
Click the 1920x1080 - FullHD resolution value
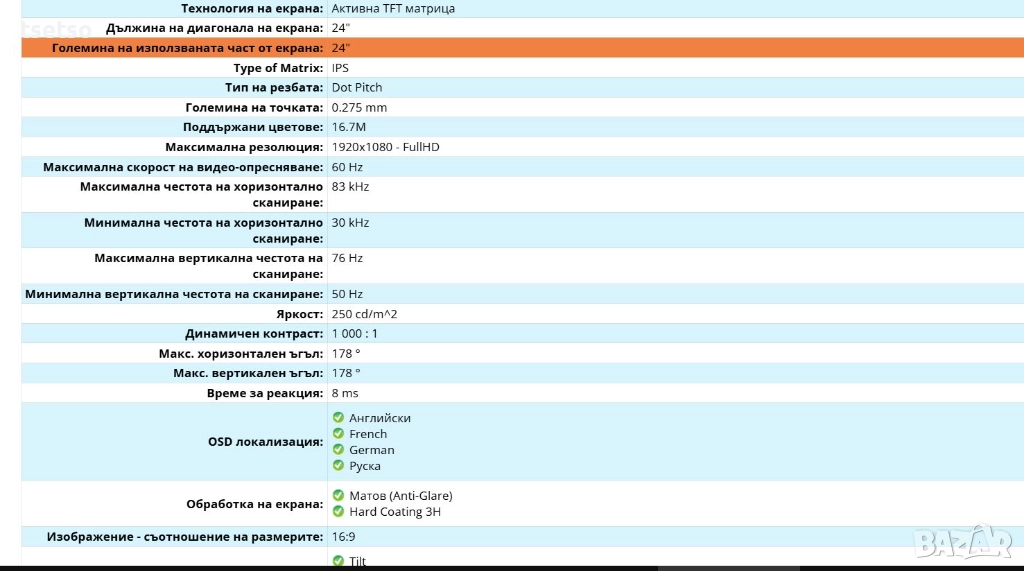[385, 147]
